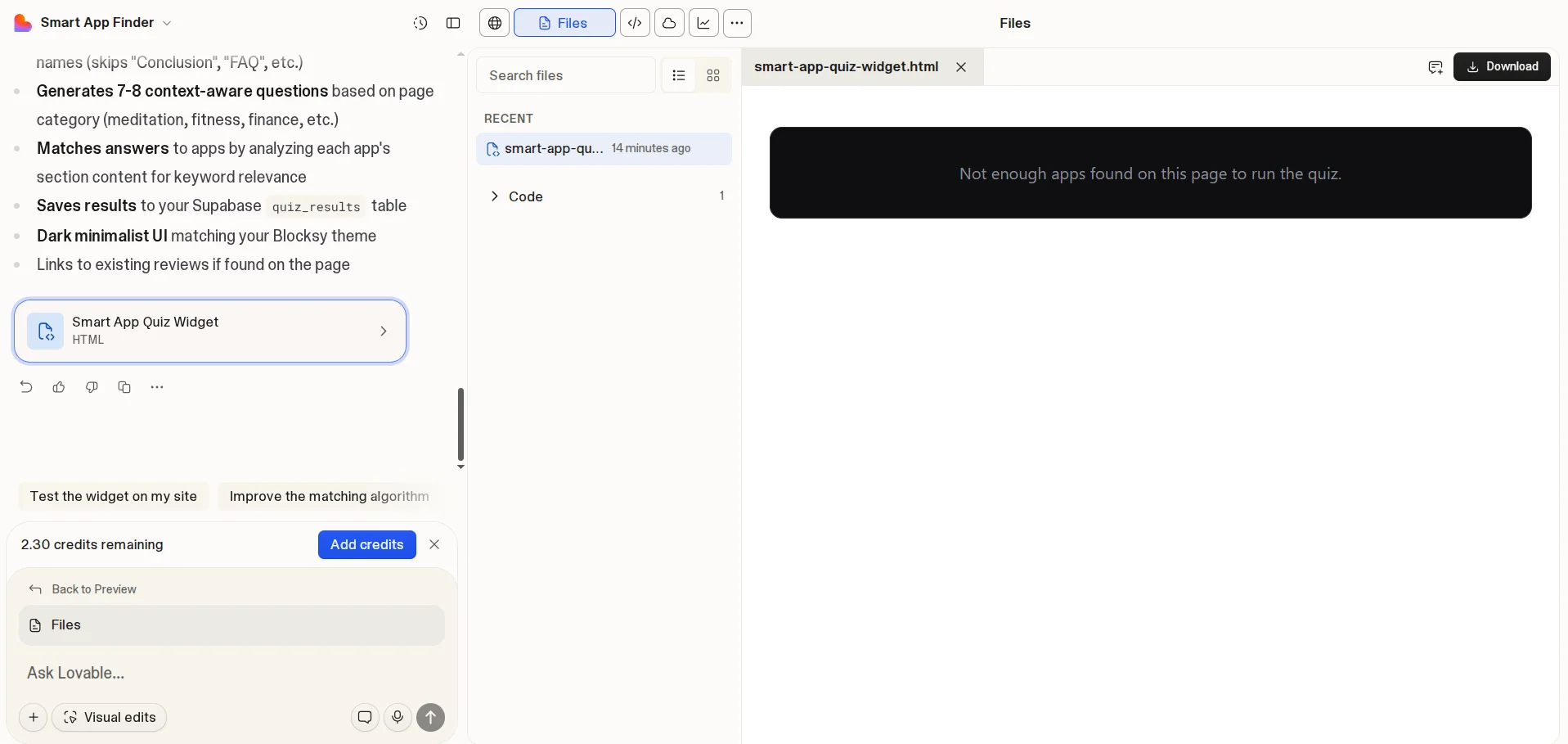The height and width of the screenshot is (744, 1568).
Task: Click the Add credits button
Action: (x=366, y=544)
